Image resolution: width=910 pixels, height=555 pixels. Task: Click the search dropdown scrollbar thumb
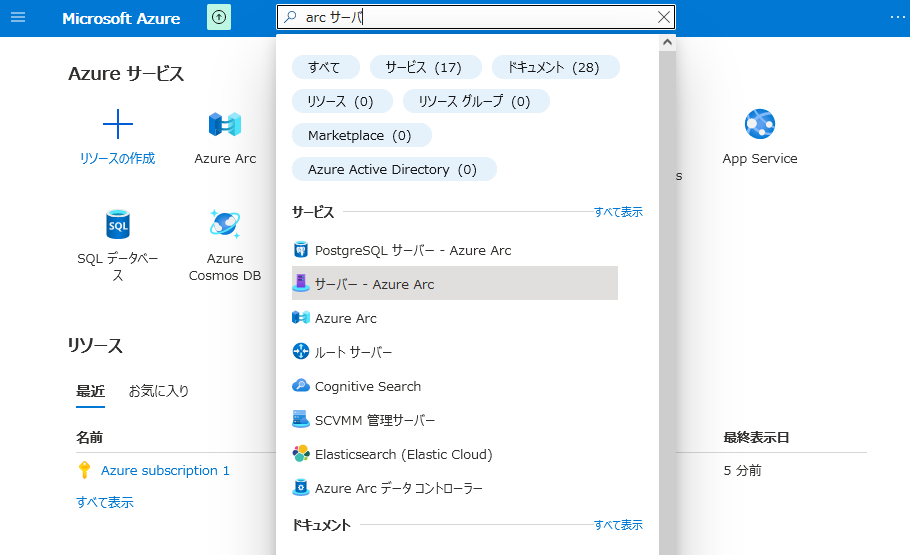tap(667, 302)
